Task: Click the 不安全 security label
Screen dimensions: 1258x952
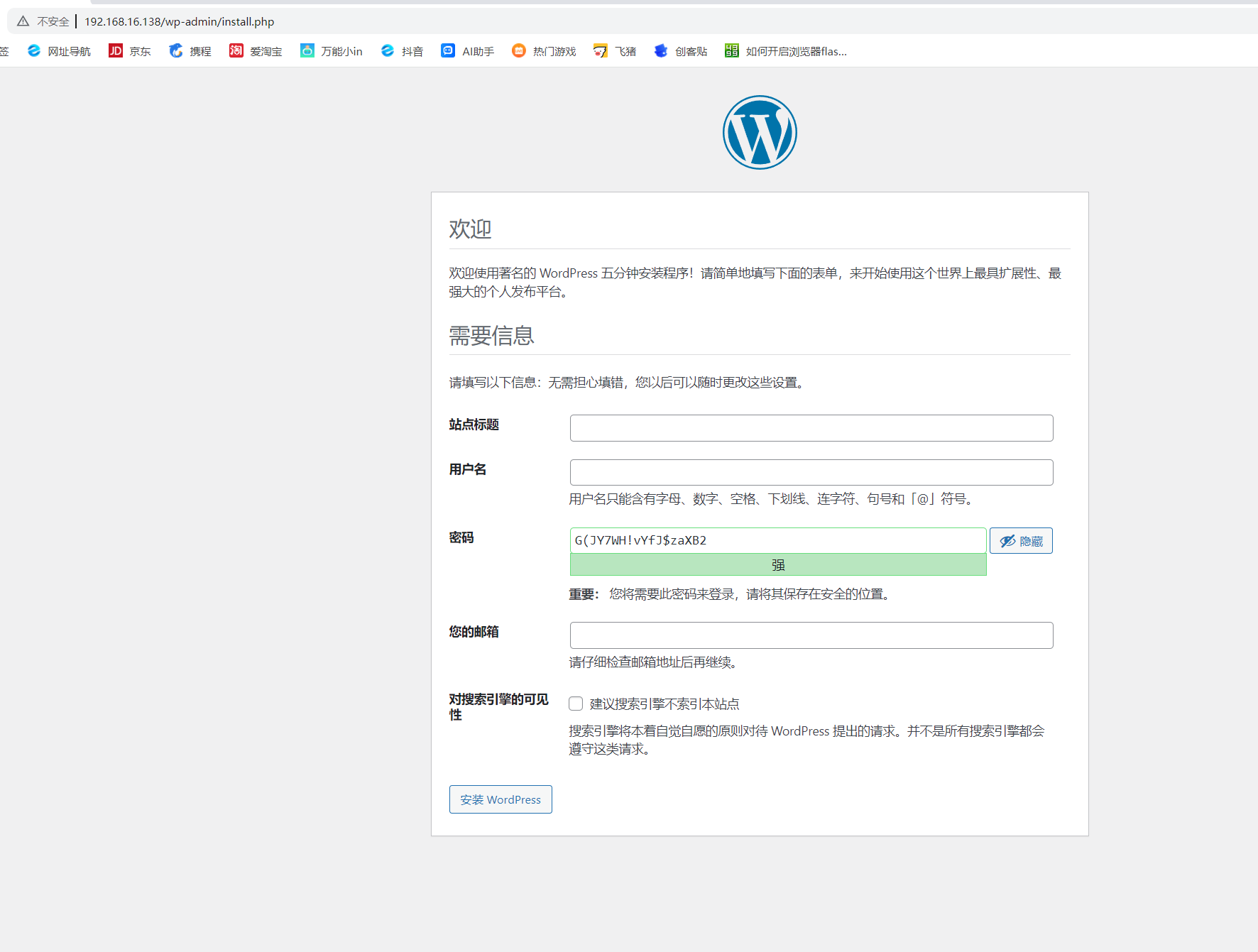Action: (x=53, y=21)
